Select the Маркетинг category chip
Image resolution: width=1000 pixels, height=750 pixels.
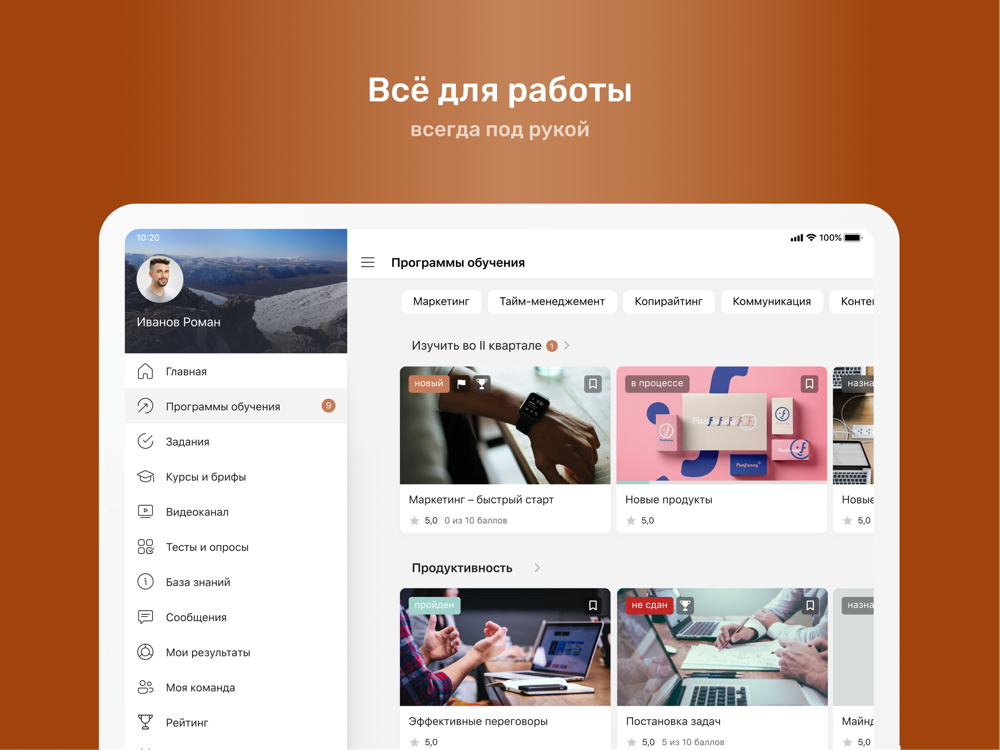[441, 302]
